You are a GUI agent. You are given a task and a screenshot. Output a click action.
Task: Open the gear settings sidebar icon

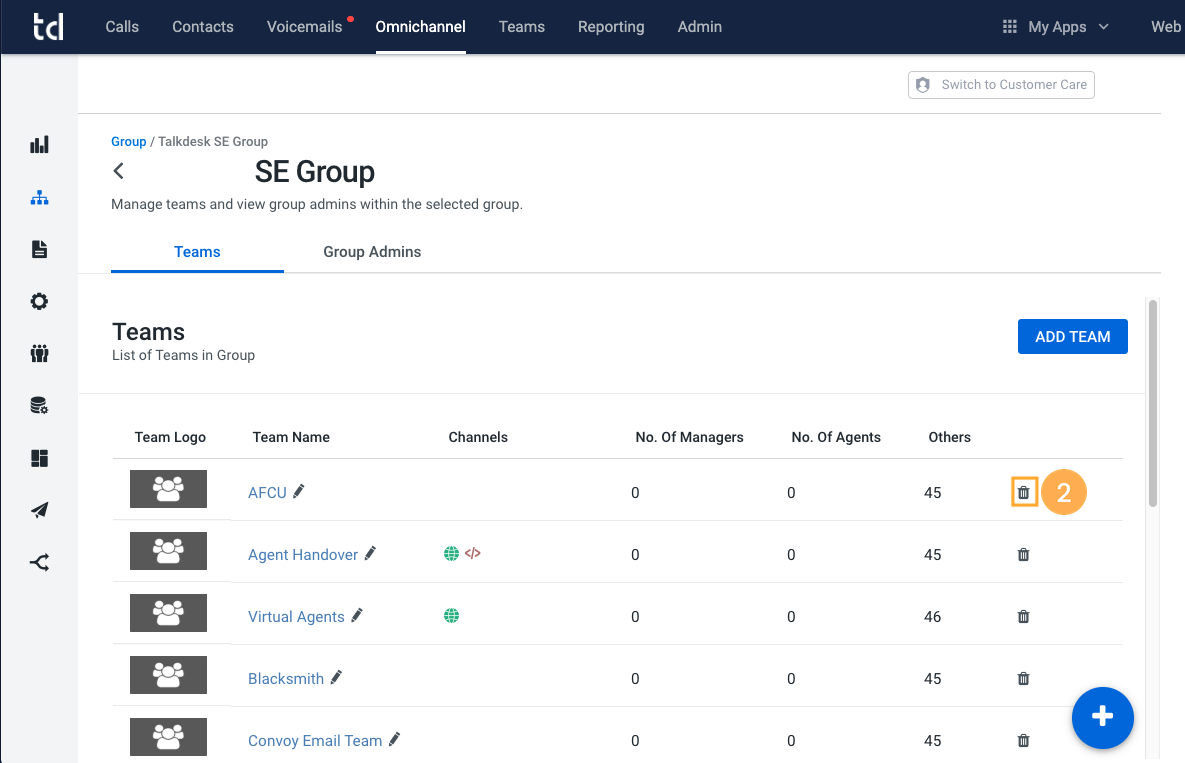39,301
